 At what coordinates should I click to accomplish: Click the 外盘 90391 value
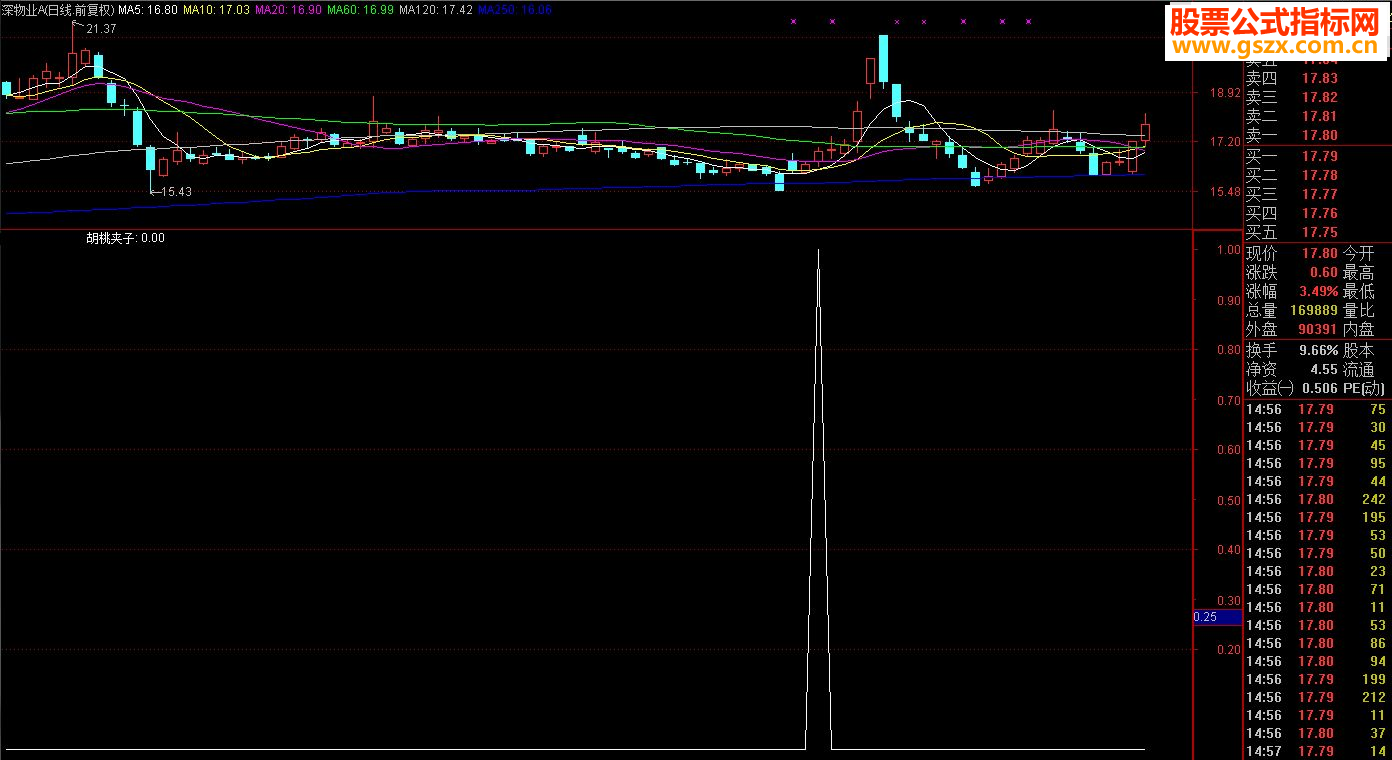click(x=1318, y=330)
